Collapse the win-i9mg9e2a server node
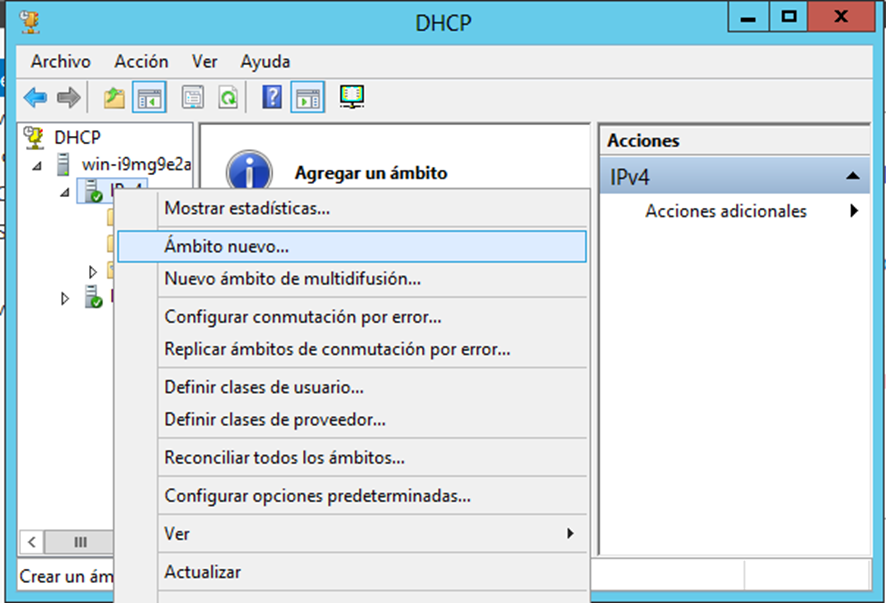Image resolution: width=886 pixels, height=603 pixels. click(38, 164)
